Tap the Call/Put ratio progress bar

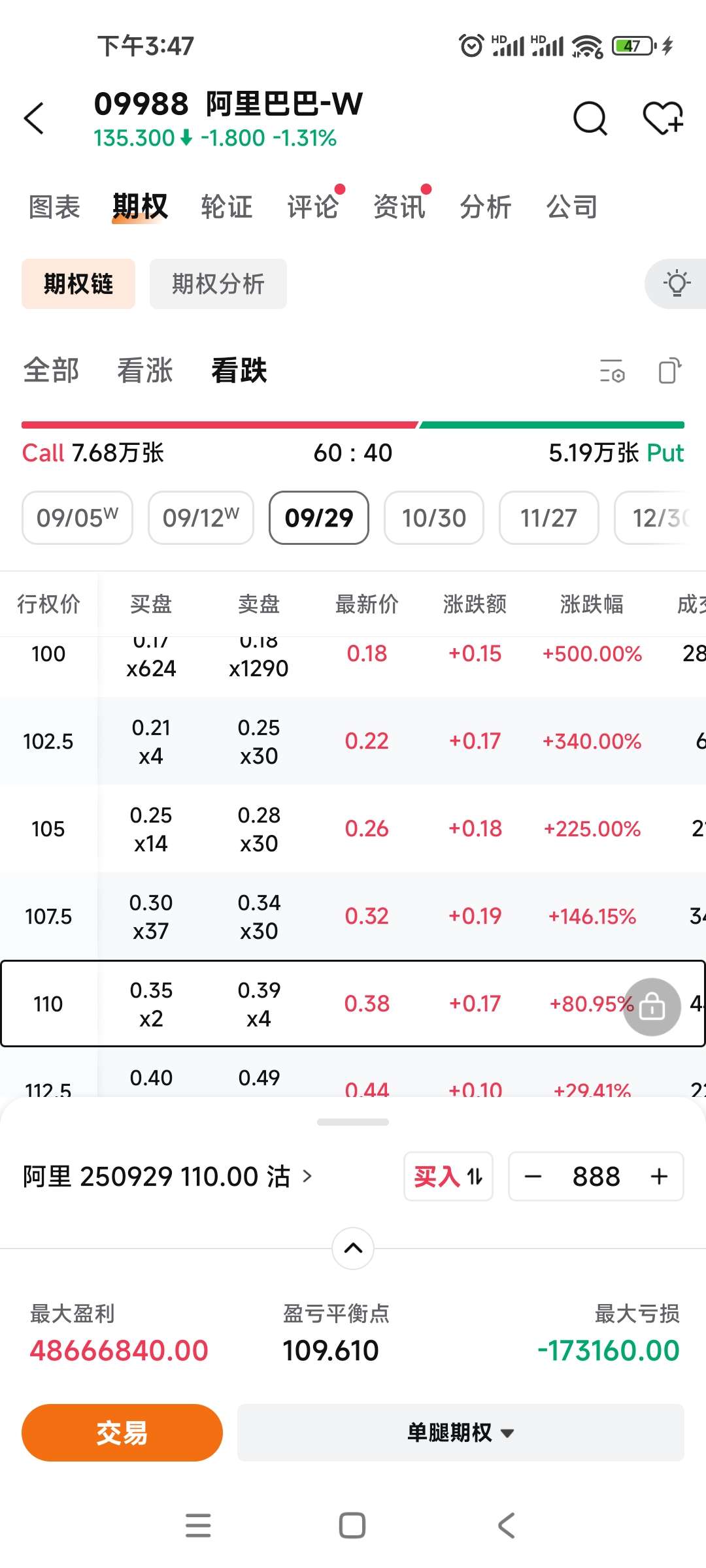click(353, 425)
